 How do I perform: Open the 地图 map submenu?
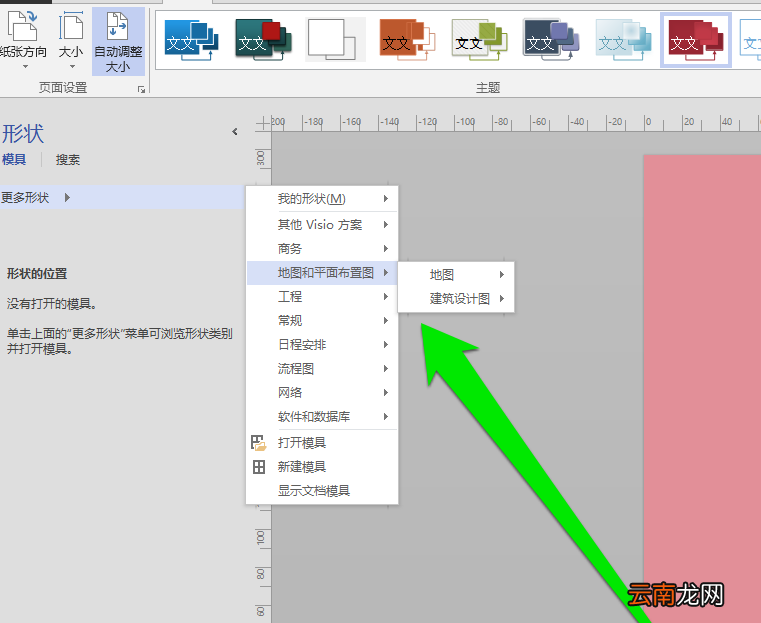coord(456,275)
